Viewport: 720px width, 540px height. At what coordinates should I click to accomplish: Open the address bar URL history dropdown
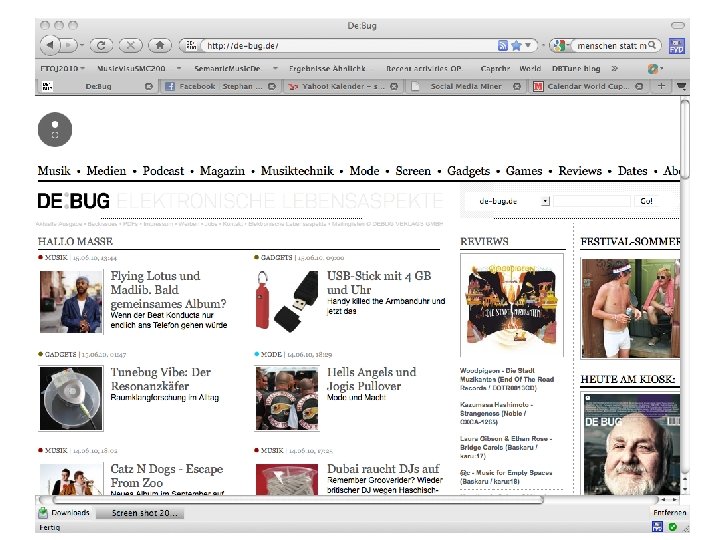[x=528, y=45]
